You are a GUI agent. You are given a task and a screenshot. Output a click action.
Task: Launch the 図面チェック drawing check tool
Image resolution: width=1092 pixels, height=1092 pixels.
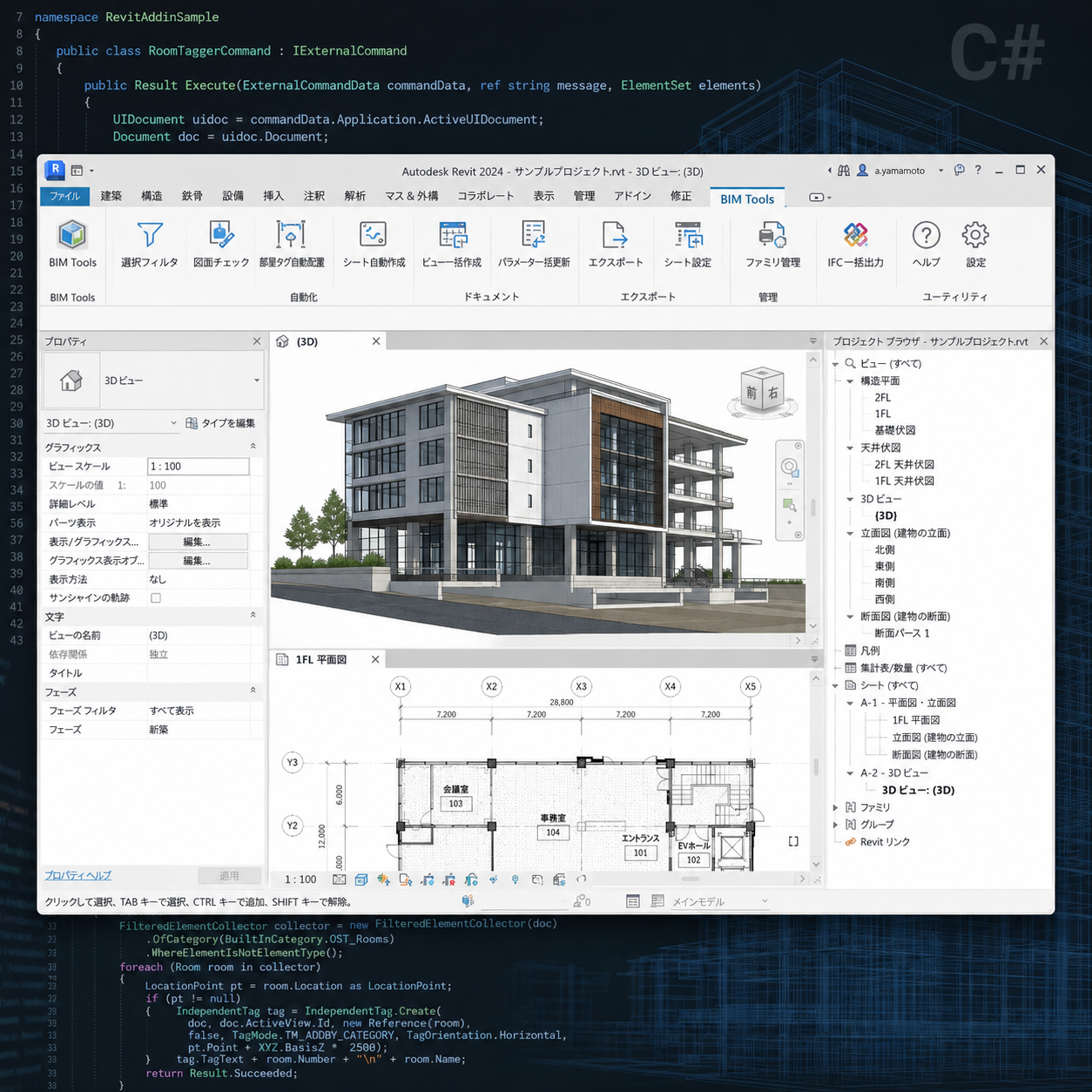click(221, 243)
